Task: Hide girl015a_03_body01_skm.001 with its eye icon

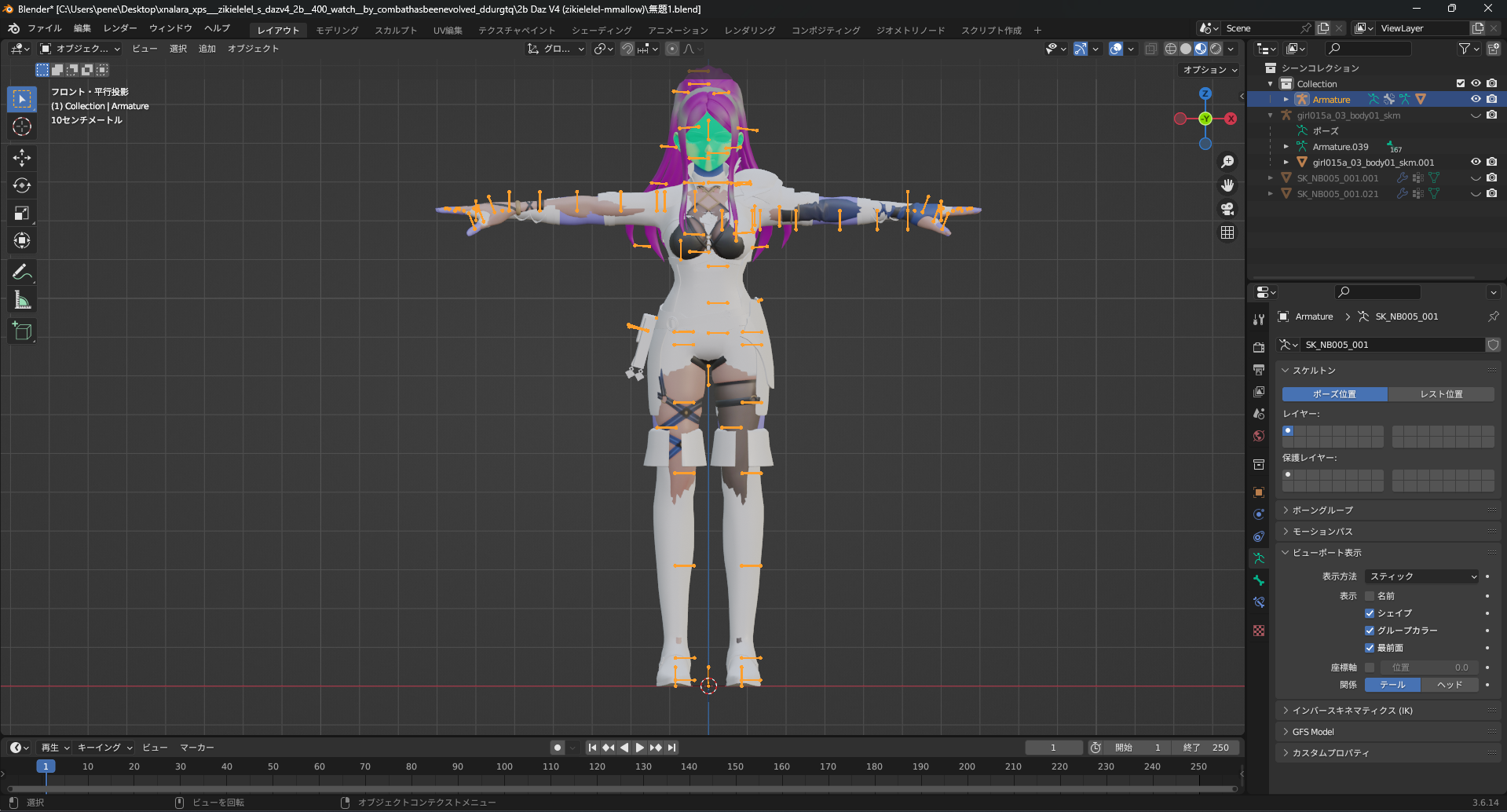Action: click(1476, 162)
